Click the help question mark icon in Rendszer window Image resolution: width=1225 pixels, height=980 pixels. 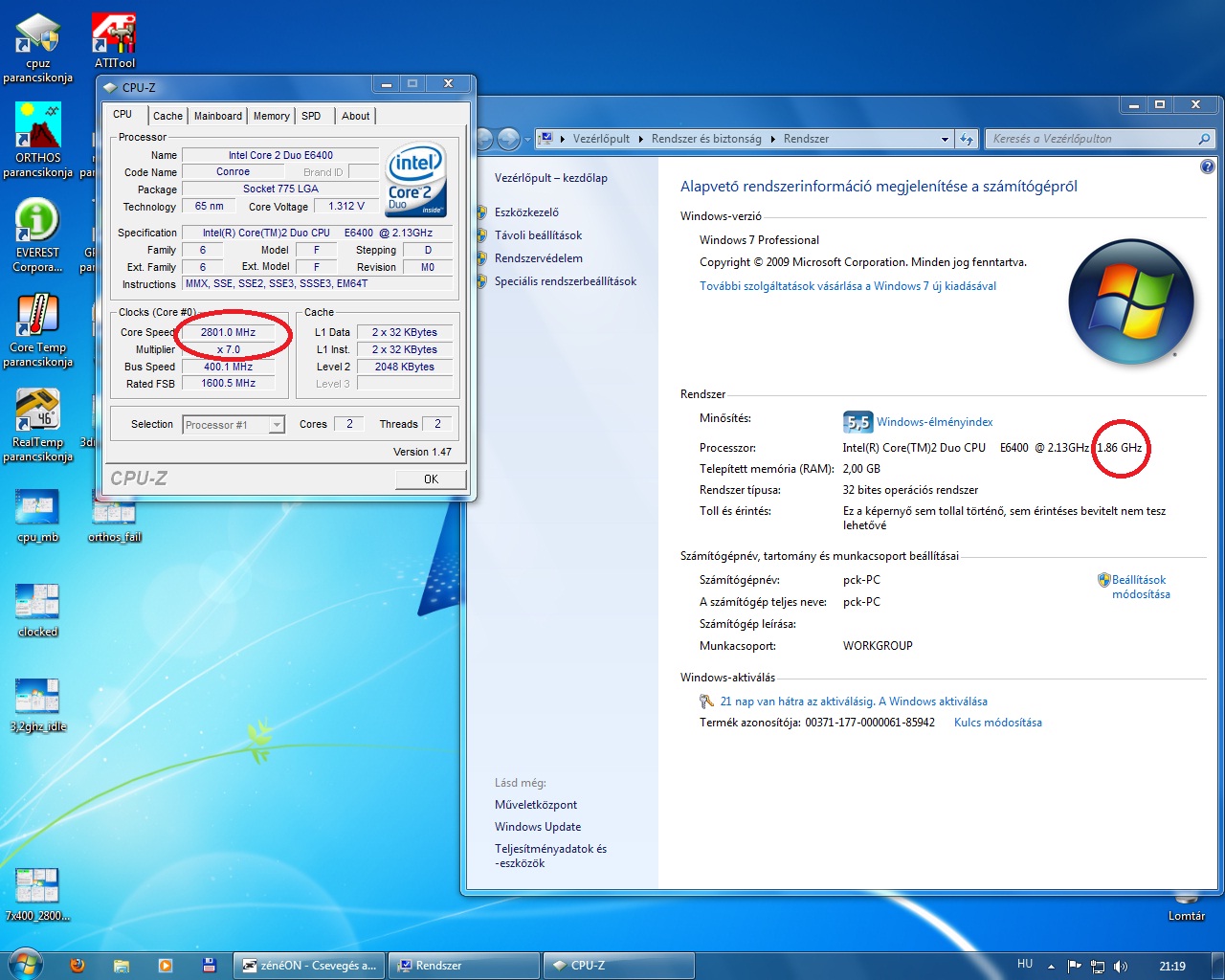[1208, 167]
